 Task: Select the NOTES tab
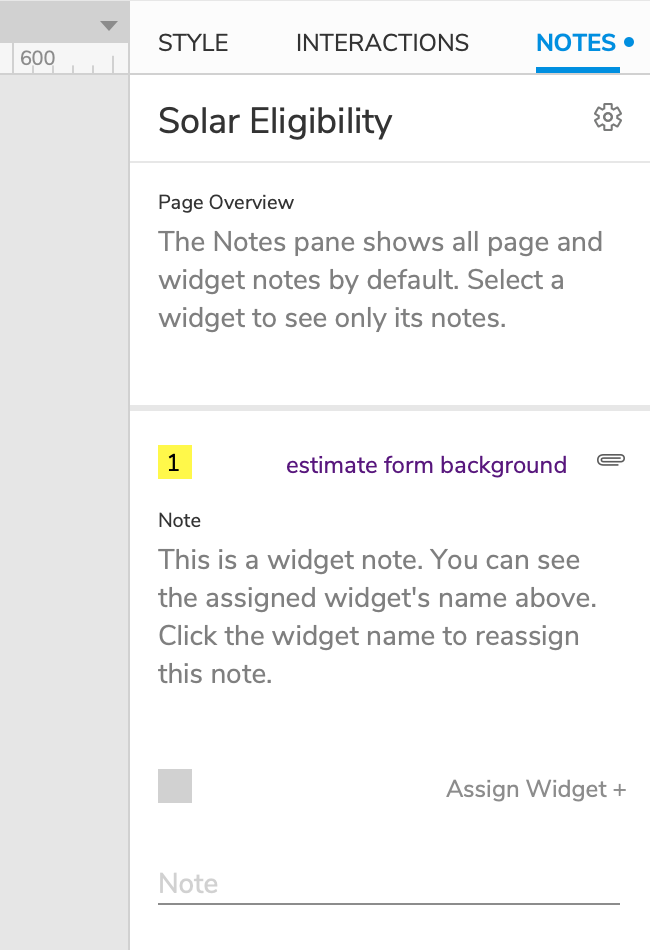pyautogui.click(x=576, y=43)
